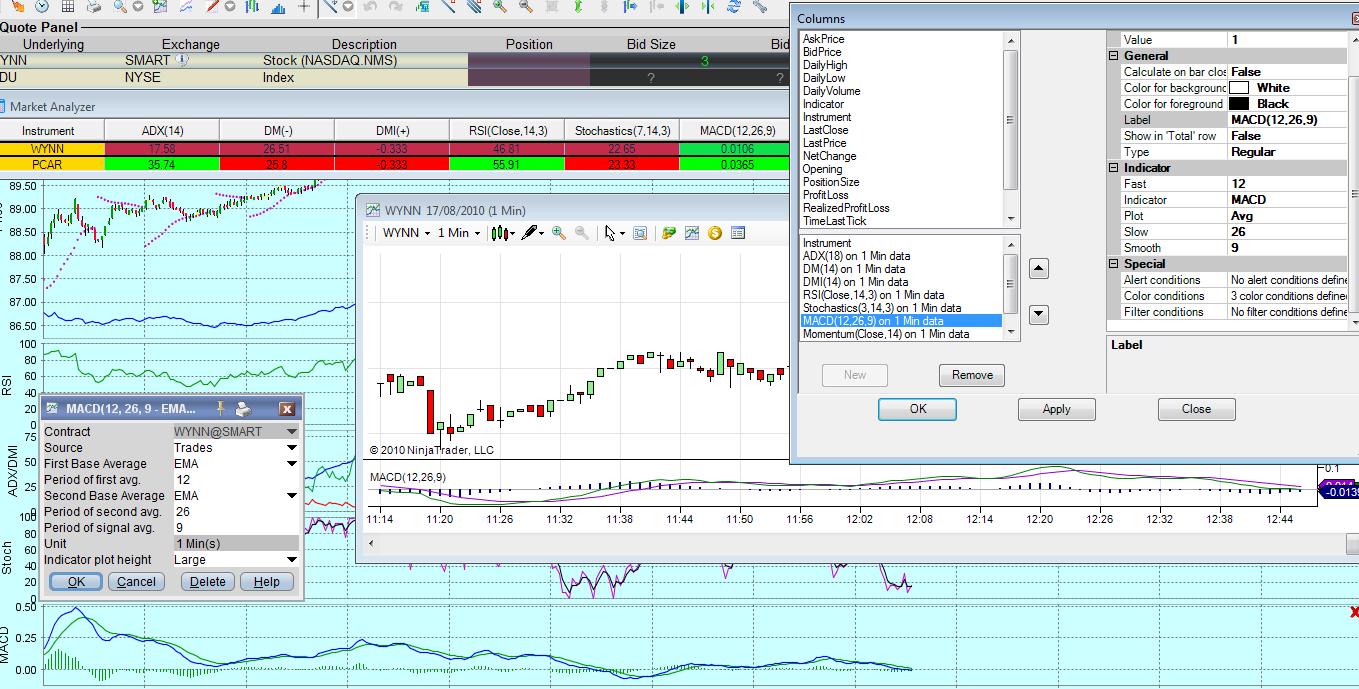Click the green zoom-in magnifier in top toolbar
Image resolution: width=1359 pixels, height=689 pixels.
click(x=499, y=8)
